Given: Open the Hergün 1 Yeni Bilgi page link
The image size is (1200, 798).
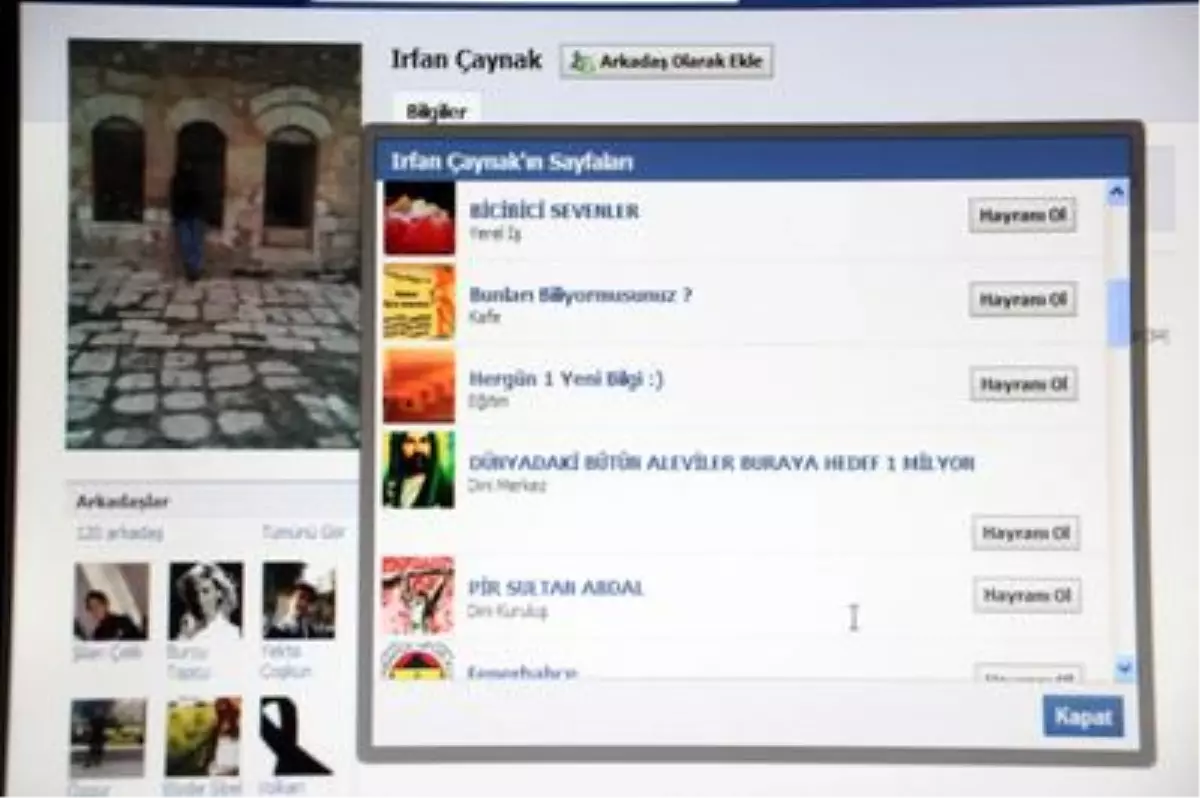Looking at the screenshot, I should point(566,379).
